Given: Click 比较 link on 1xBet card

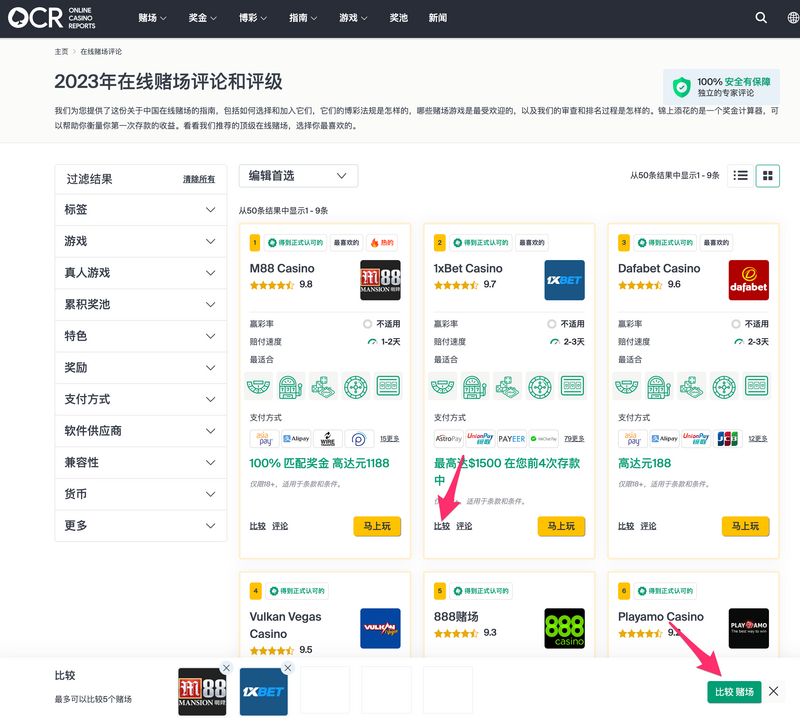Looking at the screenshot, I should pyautogui.click(x=442, y=526).
